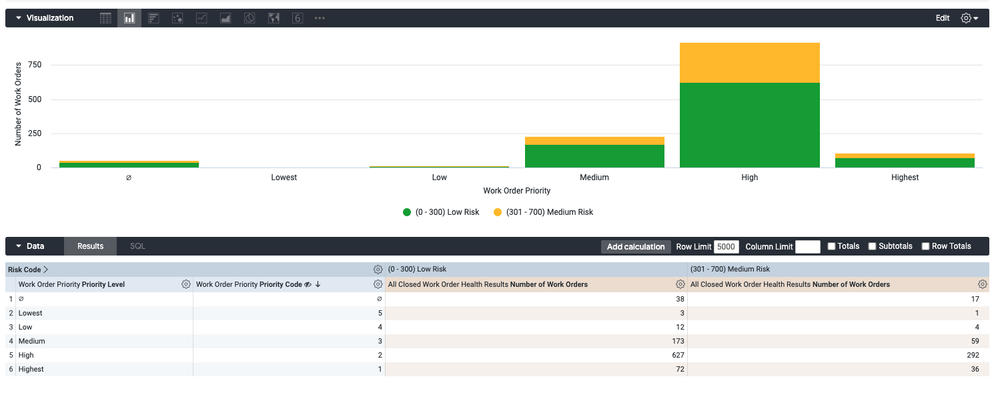Select the Single Value visualization icon
The image size is (998, 395).
click(297, 18)
